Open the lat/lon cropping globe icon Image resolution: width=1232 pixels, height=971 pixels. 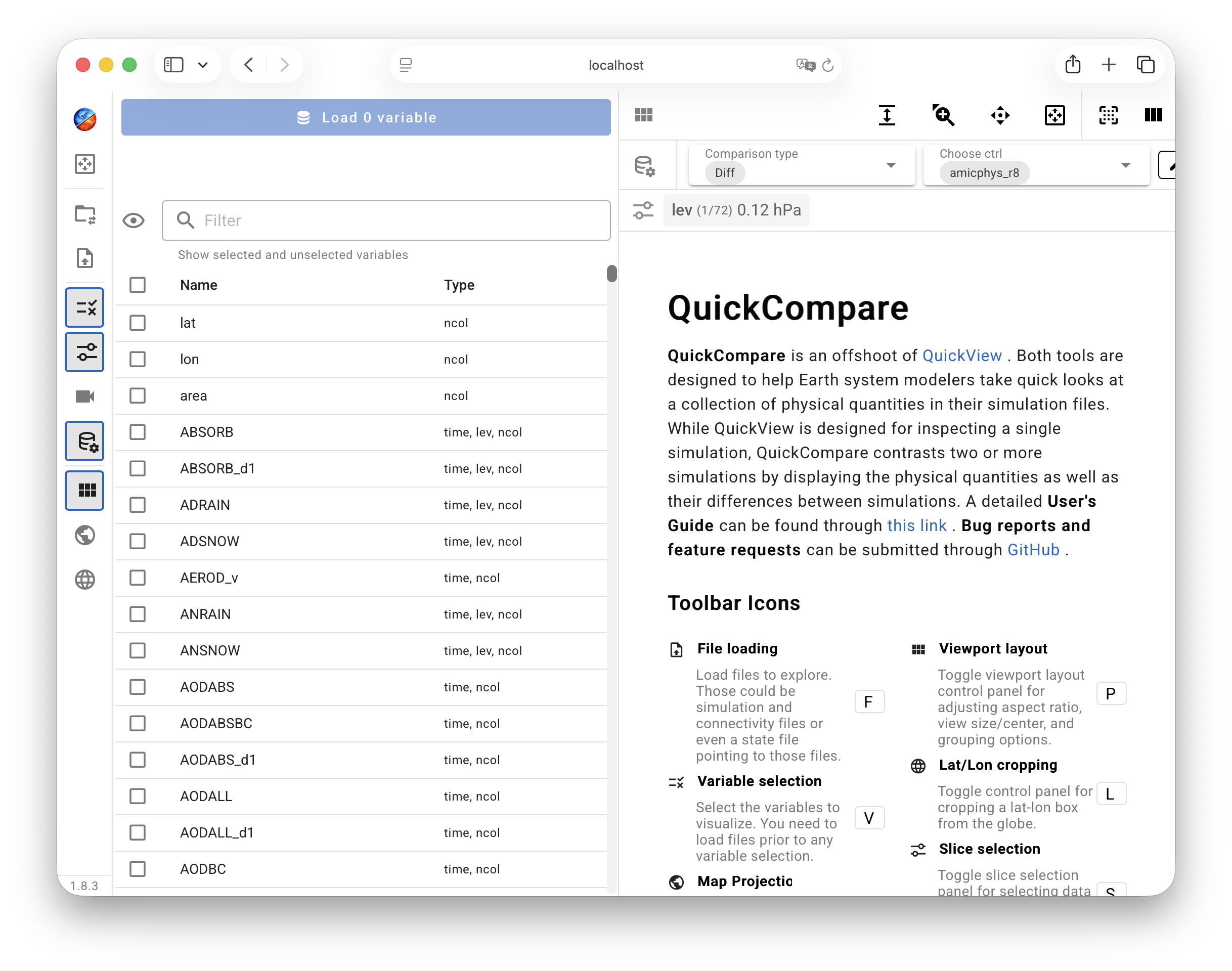coord(84,579)
